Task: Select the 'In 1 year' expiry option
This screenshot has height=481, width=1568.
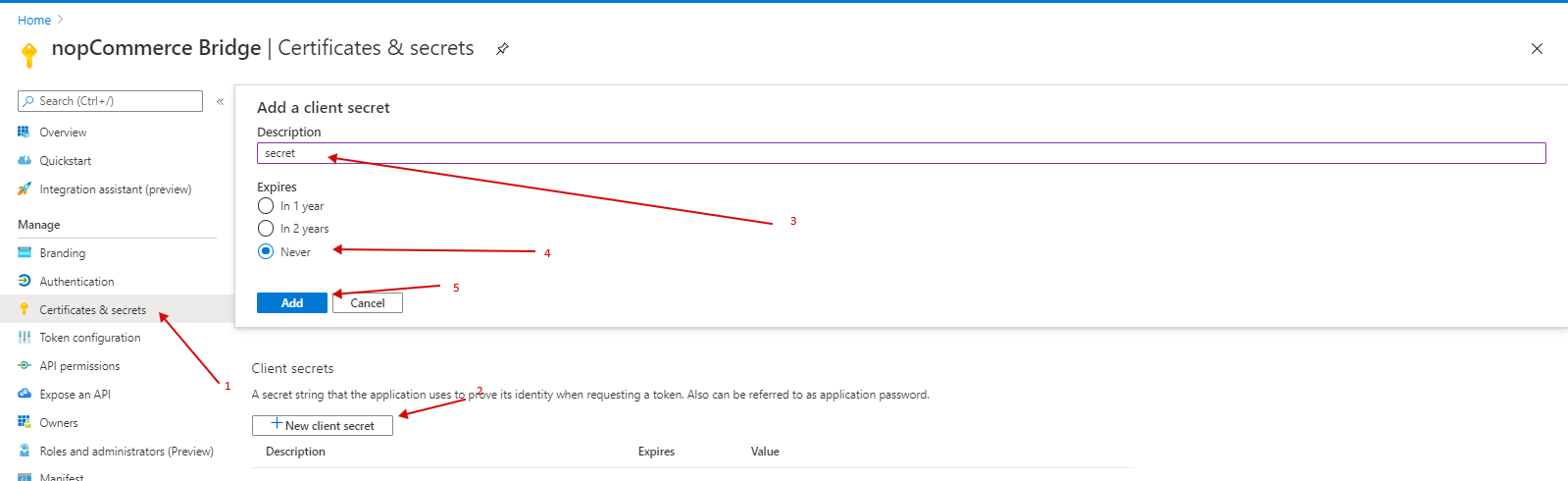Action: pyautogui.click(x=266, y=206)
